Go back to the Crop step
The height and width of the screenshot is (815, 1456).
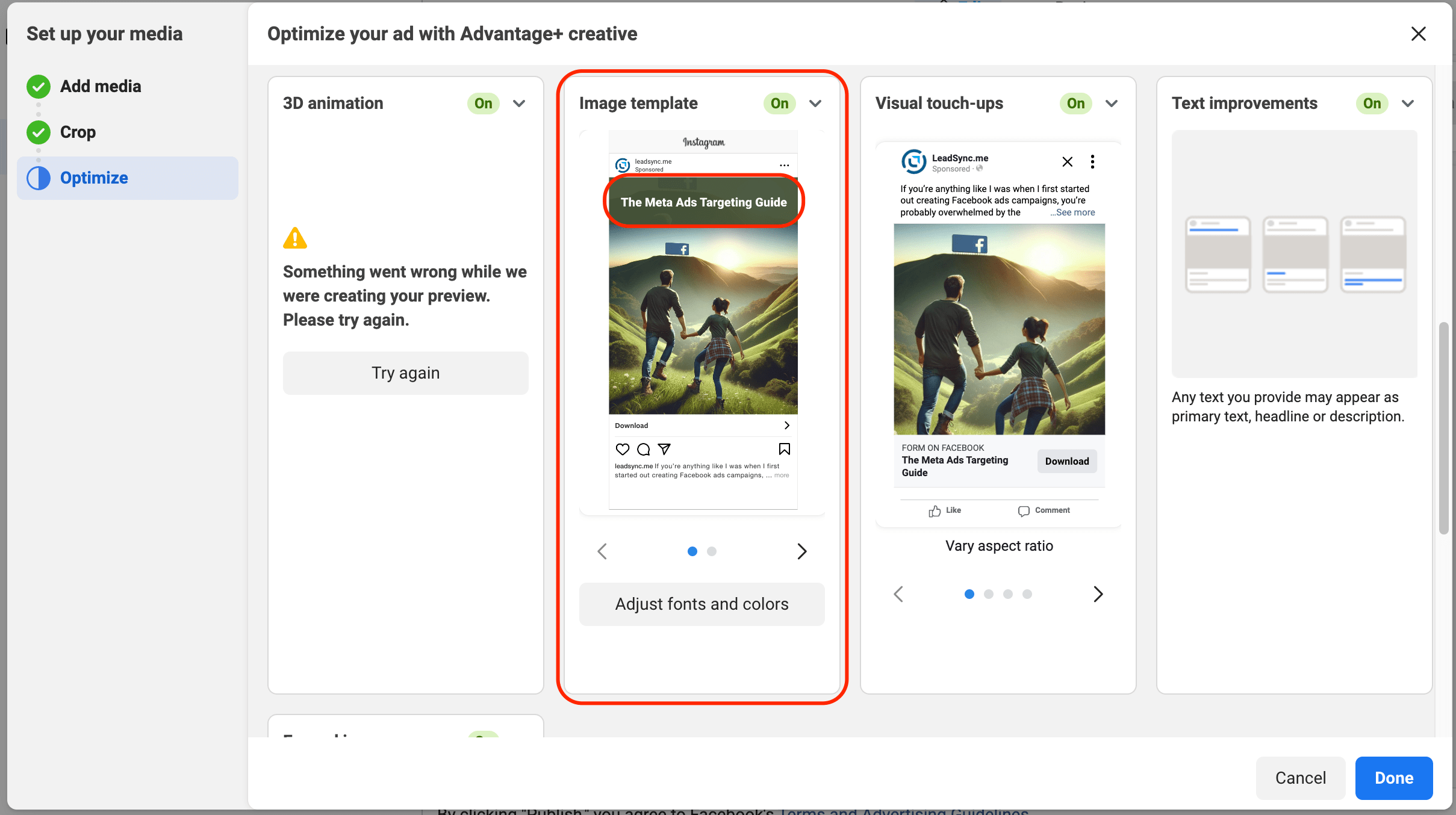77,132
